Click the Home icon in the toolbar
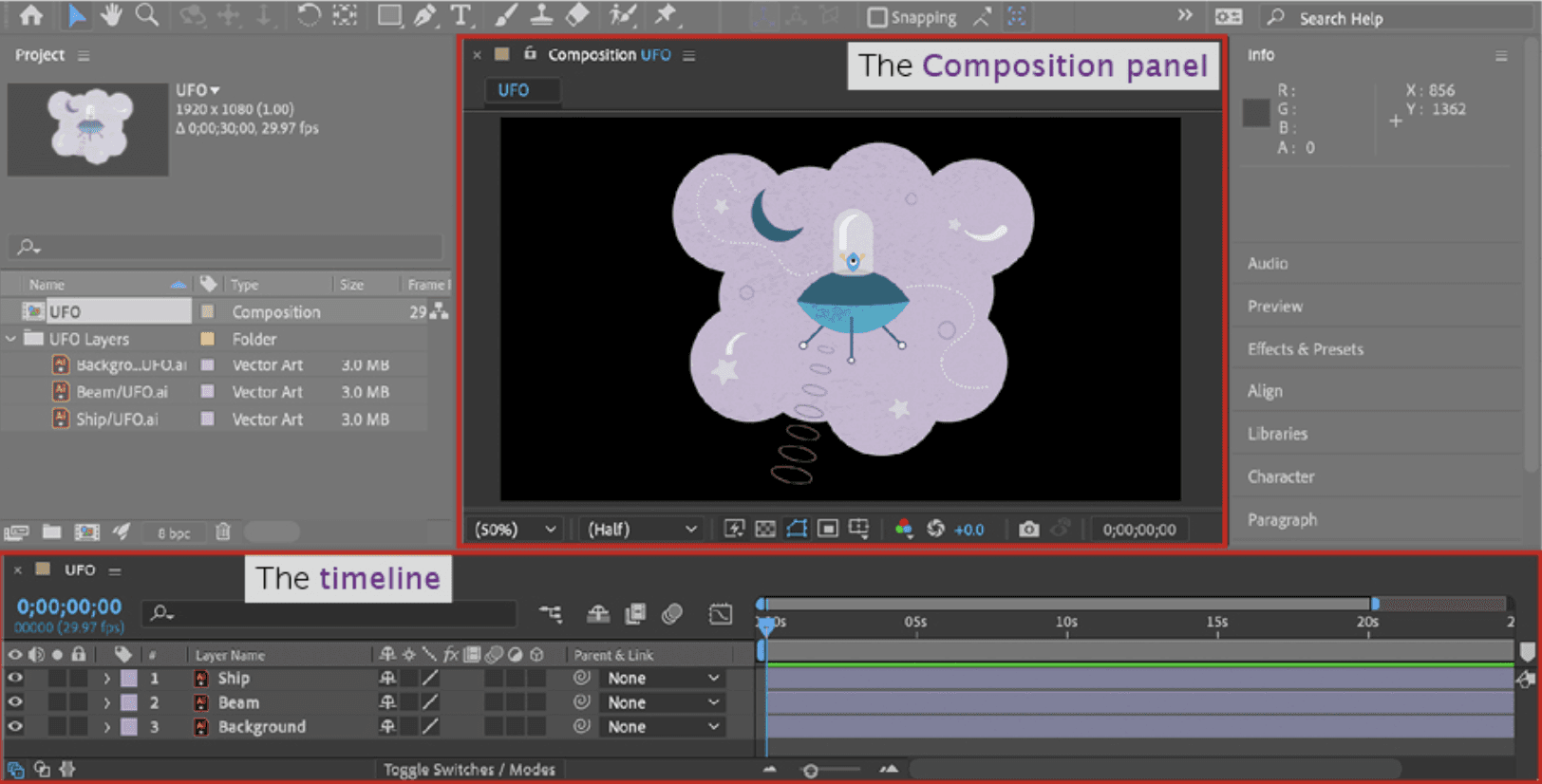1542x784 pixels. (30, 15)
